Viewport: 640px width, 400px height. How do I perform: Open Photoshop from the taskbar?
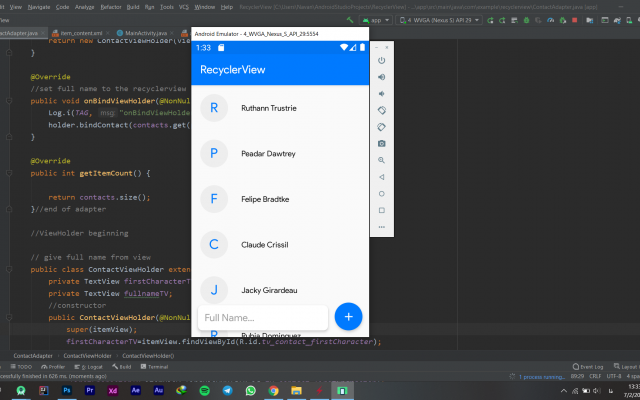pyautogui.click(x=67, y=391)
